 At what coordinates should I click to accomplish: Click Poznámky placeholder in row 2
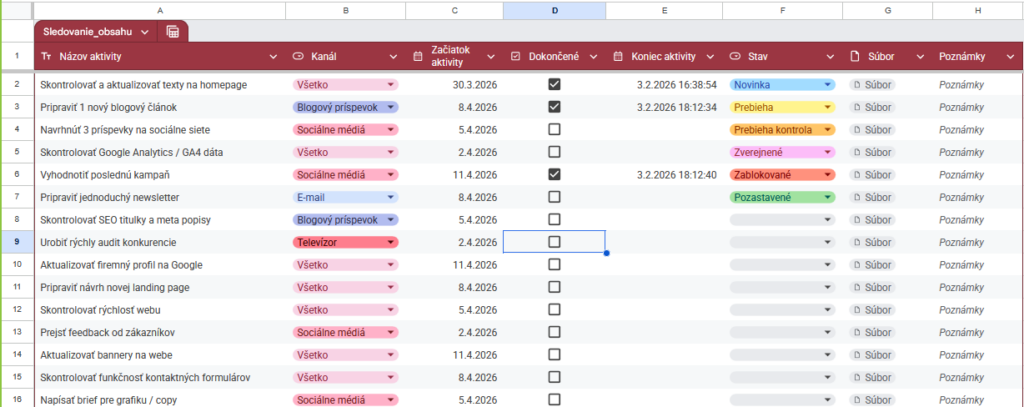pos(961,85)
